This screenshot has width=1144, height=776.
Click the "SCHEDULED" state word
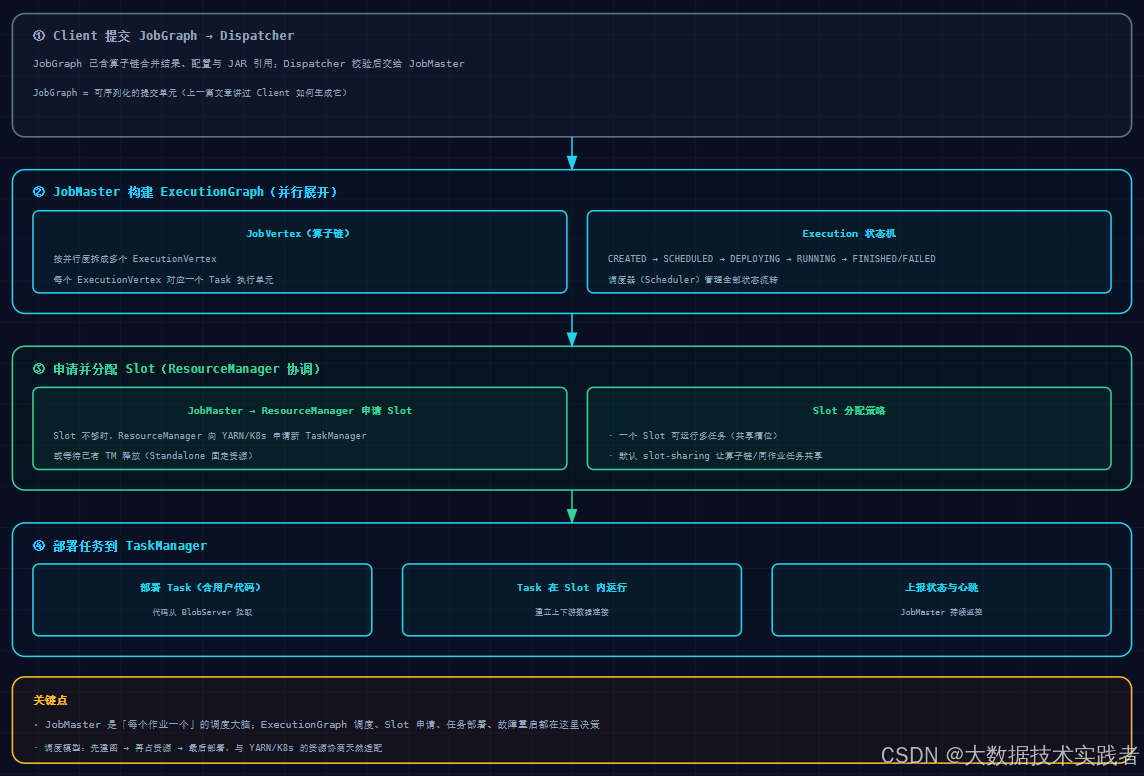pos(688,259)
